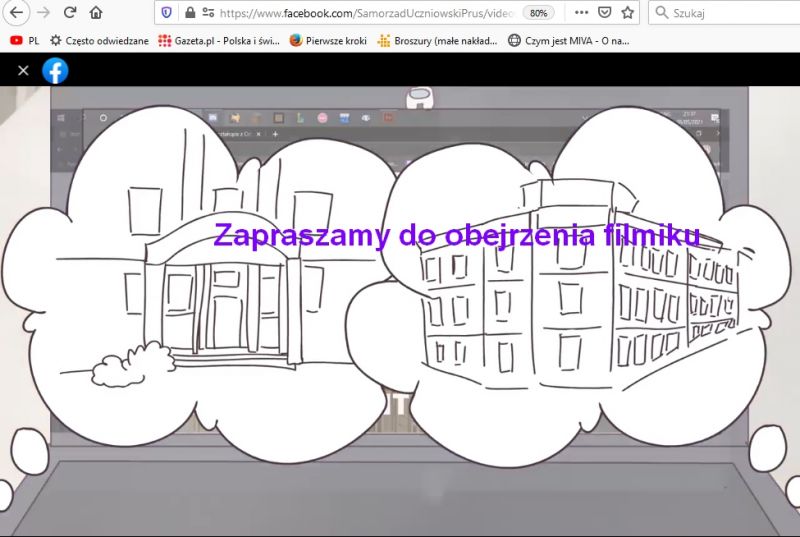
Task: Open the Czym jest MIVA bookmark
Action: pos(568,41)
